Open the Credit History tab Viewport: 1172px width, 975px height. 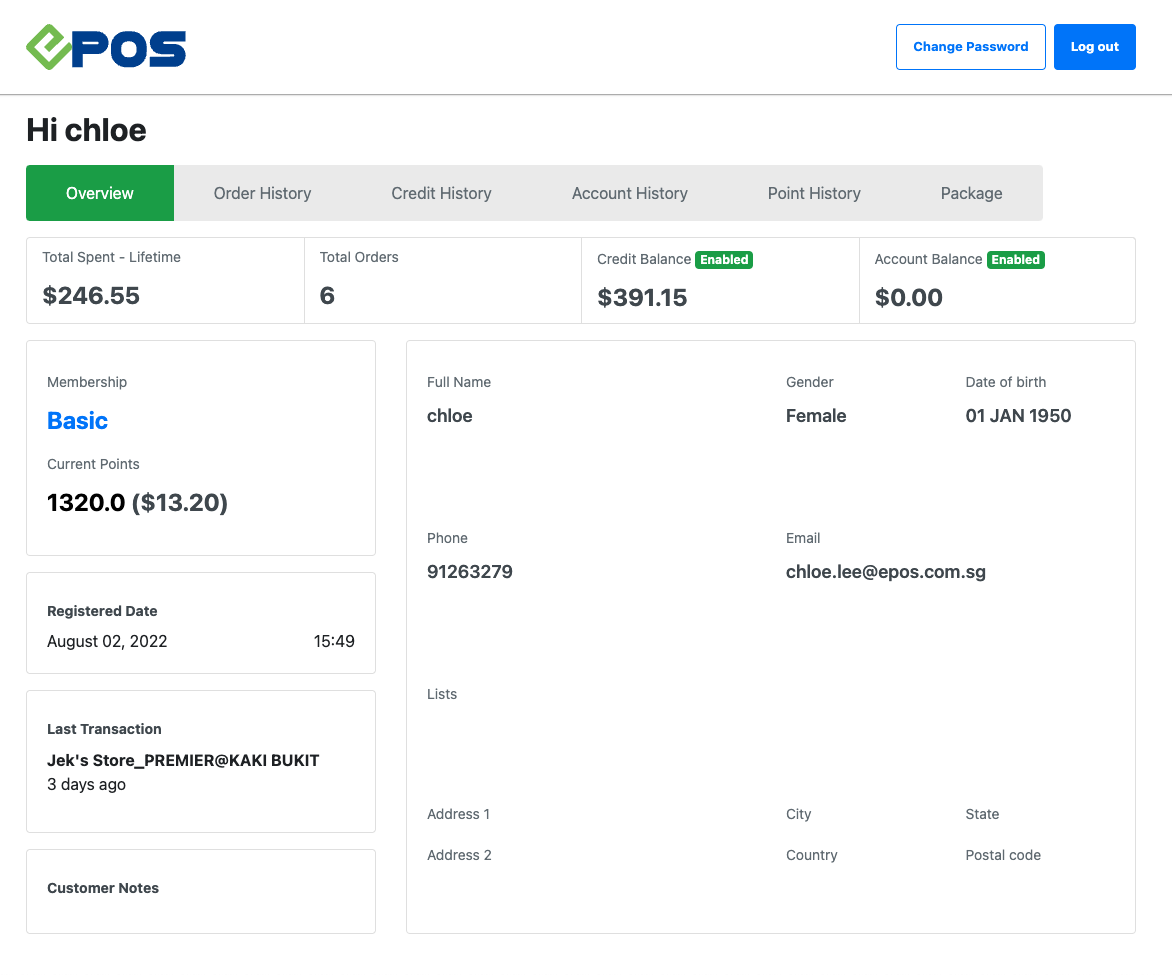click(441, 193)
